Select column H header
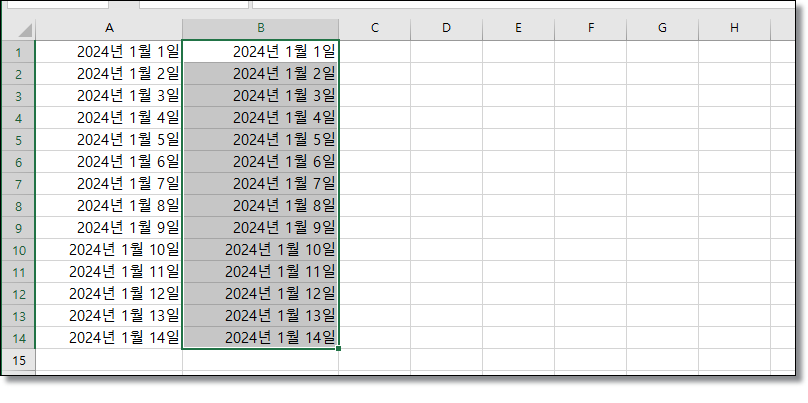Viewport: 808px width, 403px height. pyautogui.click(x=734, y=29)
